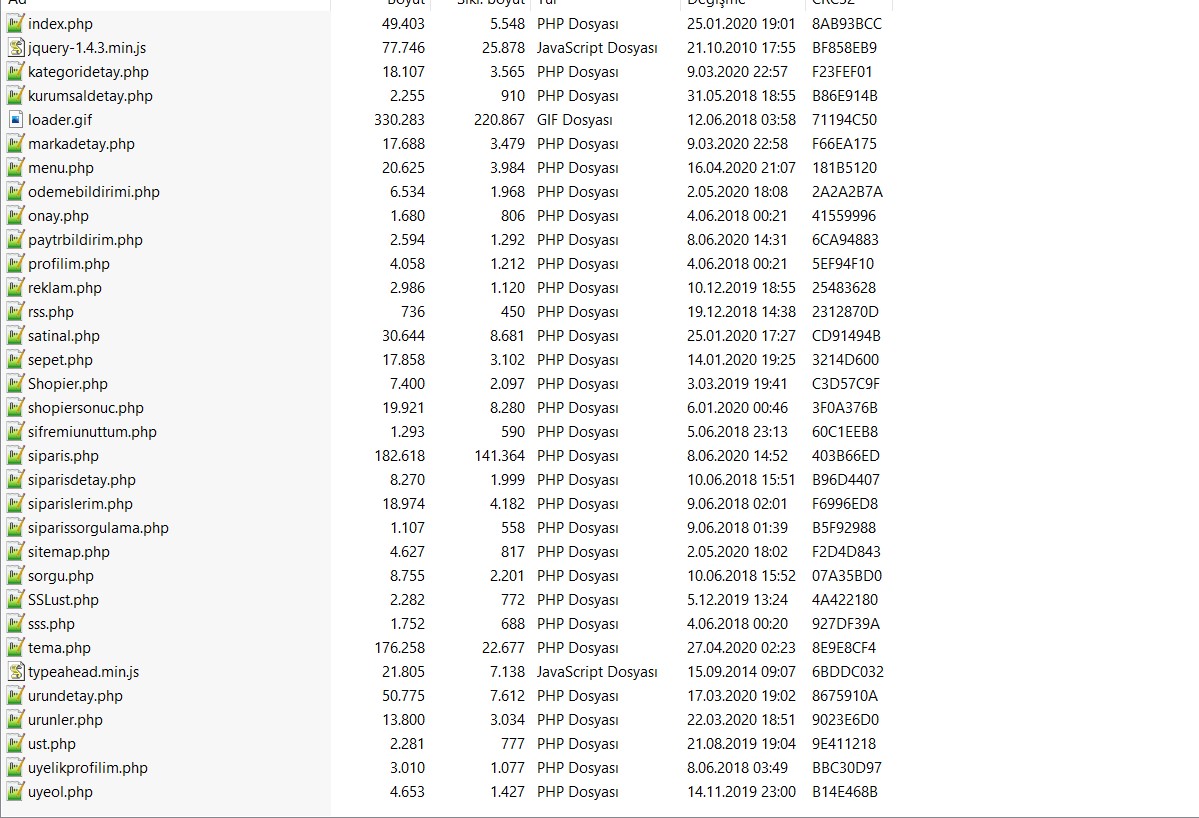Select paytrbildirim.php in the list
This screenshot has width=1199, height=818.
[x=86, y=240]
